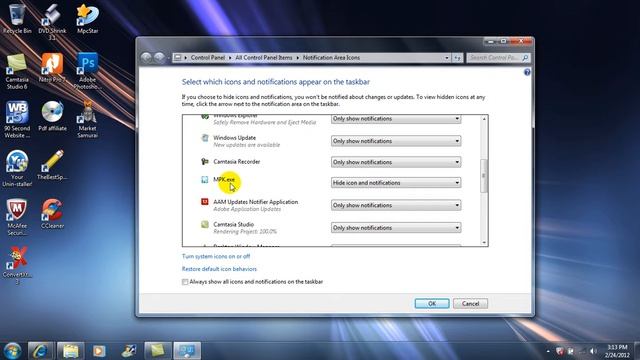Viewport: 640px width, 360px height.
Task: Open the MPK.exe behavior dropdown
Action: pos(396,183)
